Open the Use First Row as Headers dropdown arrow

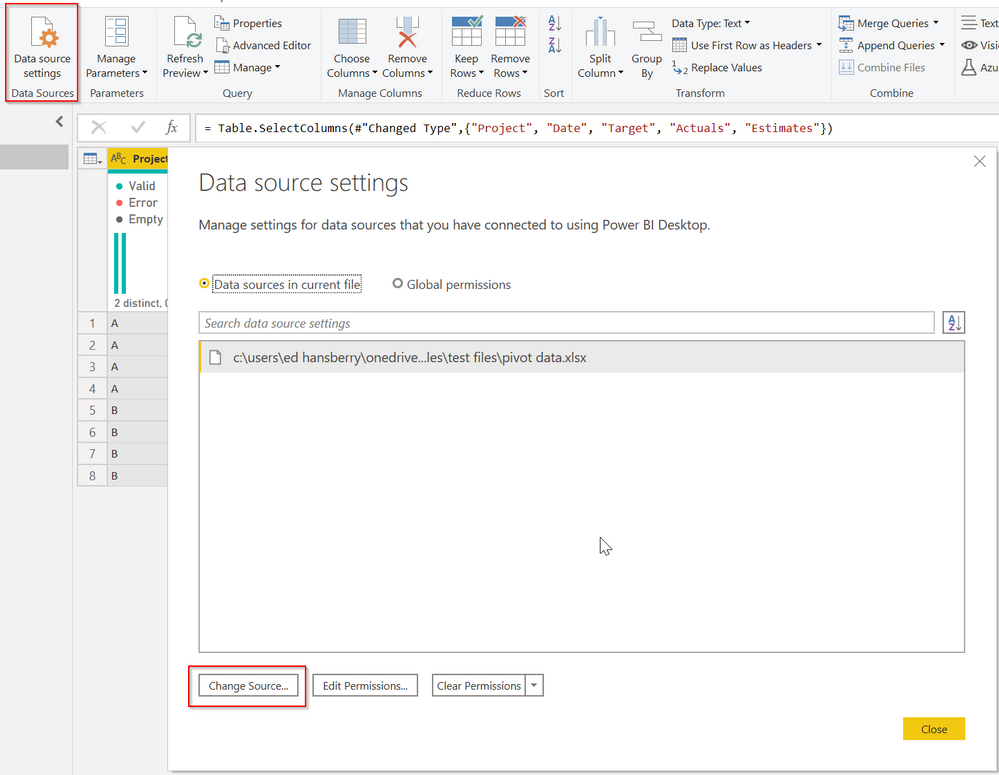tap(819, 45)
